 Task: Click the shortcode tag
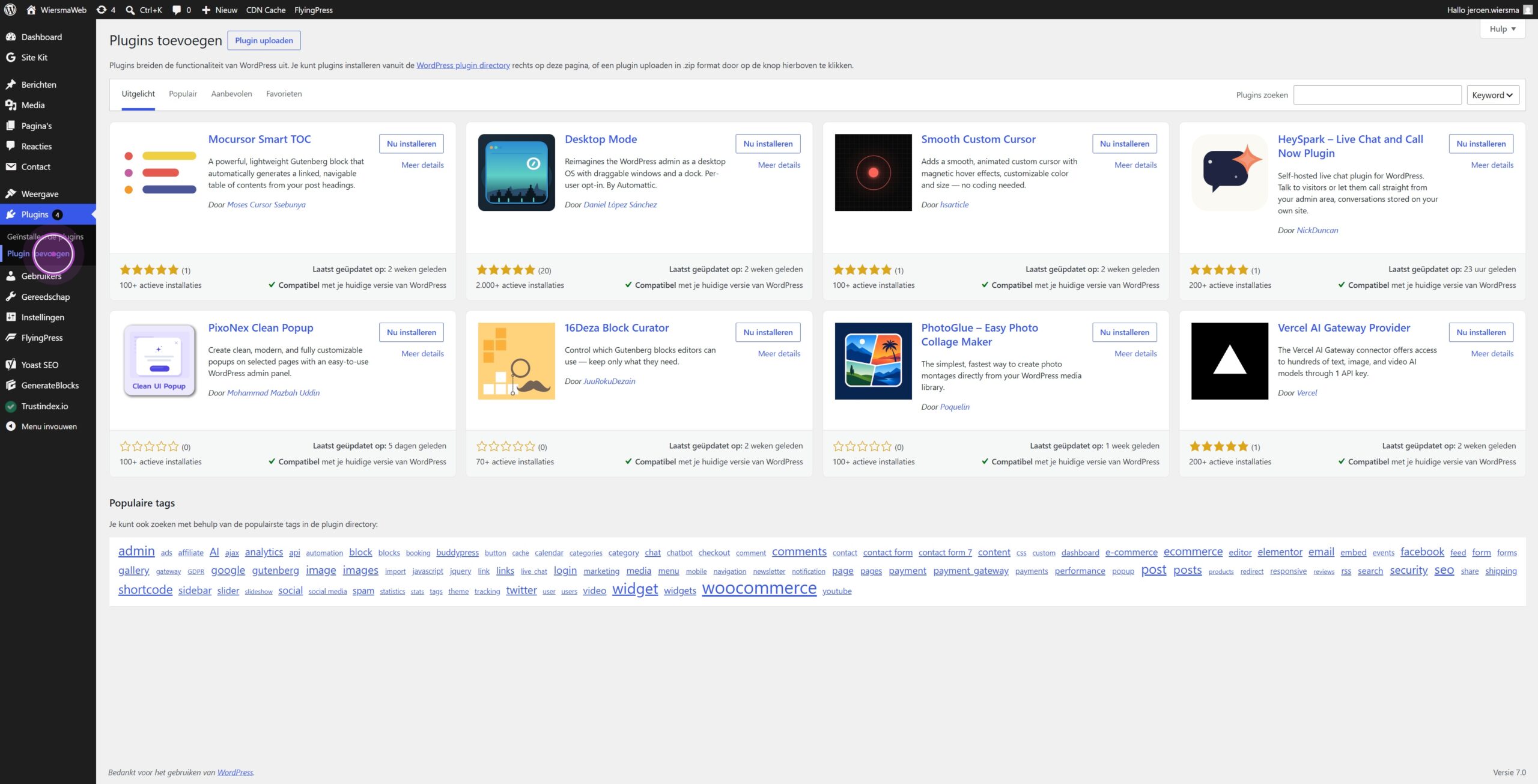coord(145,589)
